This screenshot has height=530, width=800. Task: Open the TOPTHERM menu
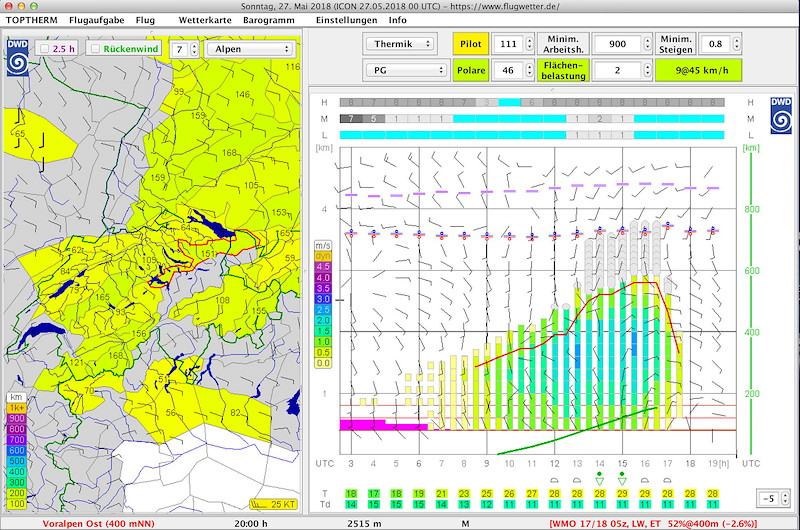point(31,20)
